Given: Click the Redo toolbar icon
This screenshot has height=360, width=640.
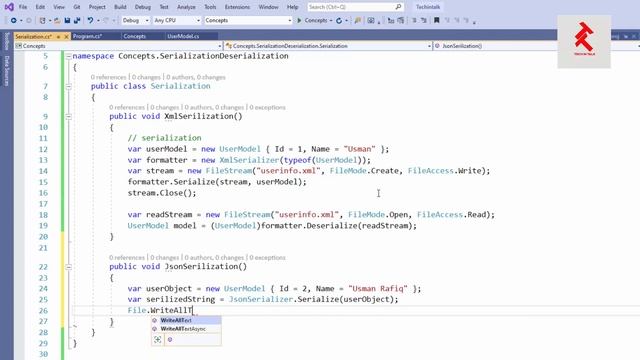Looking at the screenshot, I should (106, 20).
